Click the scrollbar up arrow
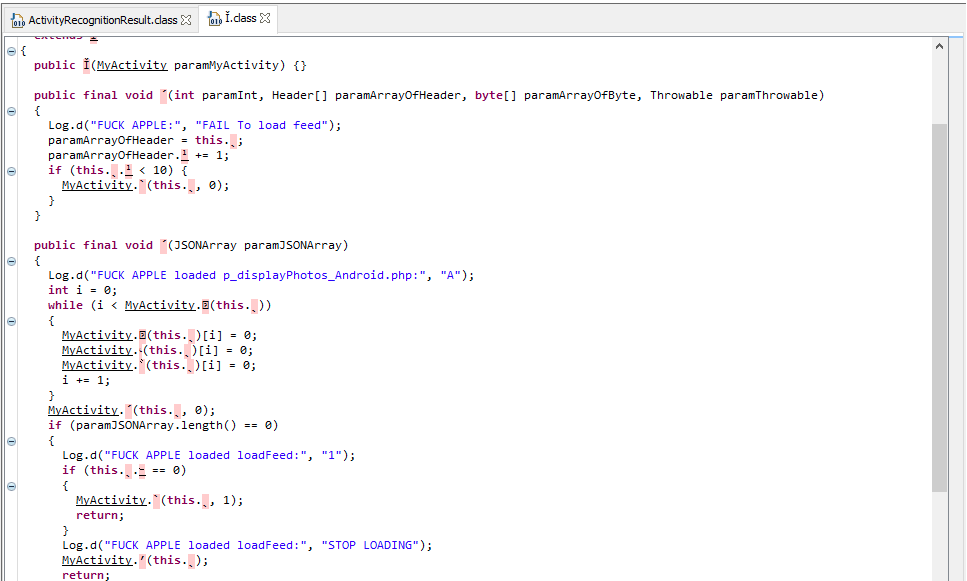This screenshot has height=581, width=967. pos(939,46)
